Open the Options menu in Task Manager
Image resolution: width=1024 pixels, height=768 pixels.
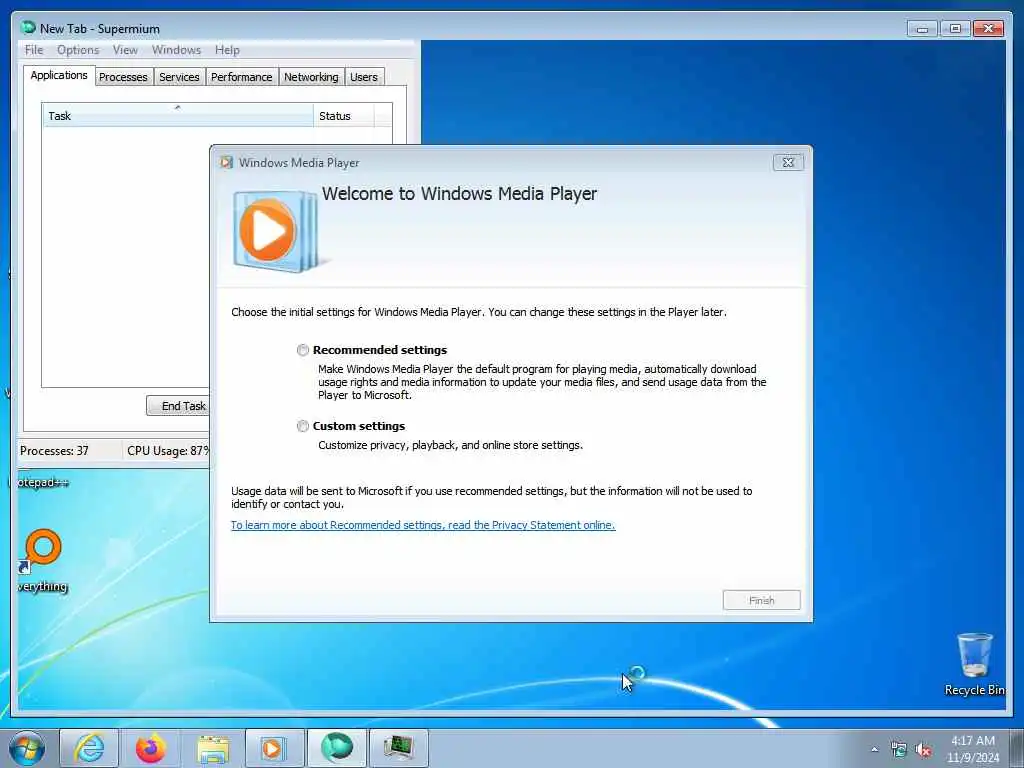tap(78, 50)
